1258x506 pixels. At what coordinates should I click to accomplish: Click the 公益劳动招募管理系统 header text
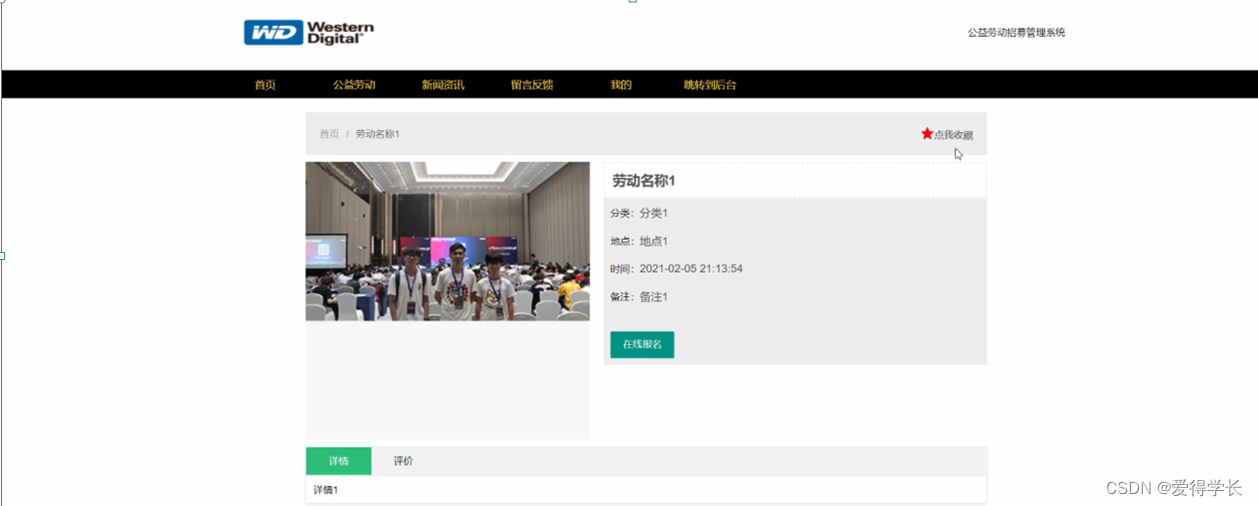coord(1016,33)
